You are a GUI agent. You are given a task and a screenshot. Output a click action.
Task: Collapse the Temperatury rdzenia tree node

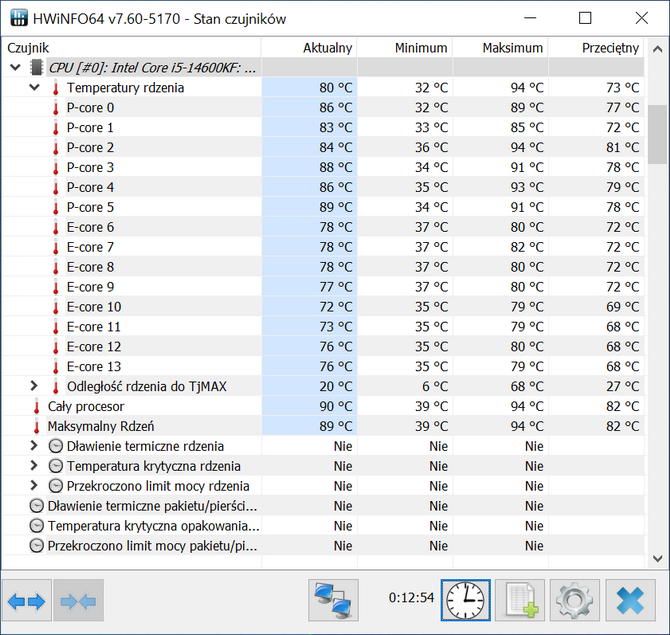coord(34,88)
